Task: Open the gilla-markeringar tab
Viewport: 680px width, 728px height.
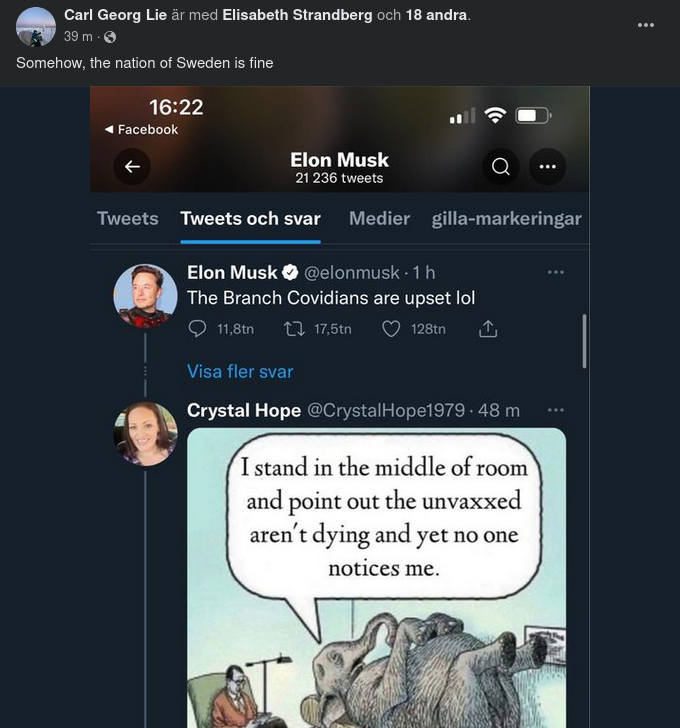Action: tap(506, 219)
